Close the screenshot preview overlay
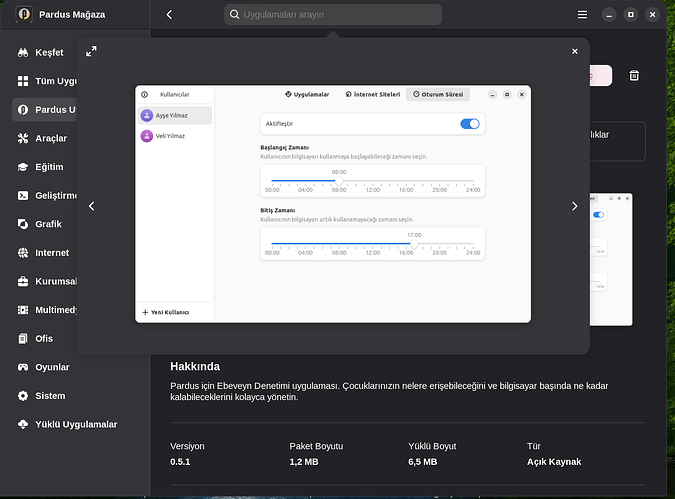This screenshot has width=675, height=499. tap(574, 51)
